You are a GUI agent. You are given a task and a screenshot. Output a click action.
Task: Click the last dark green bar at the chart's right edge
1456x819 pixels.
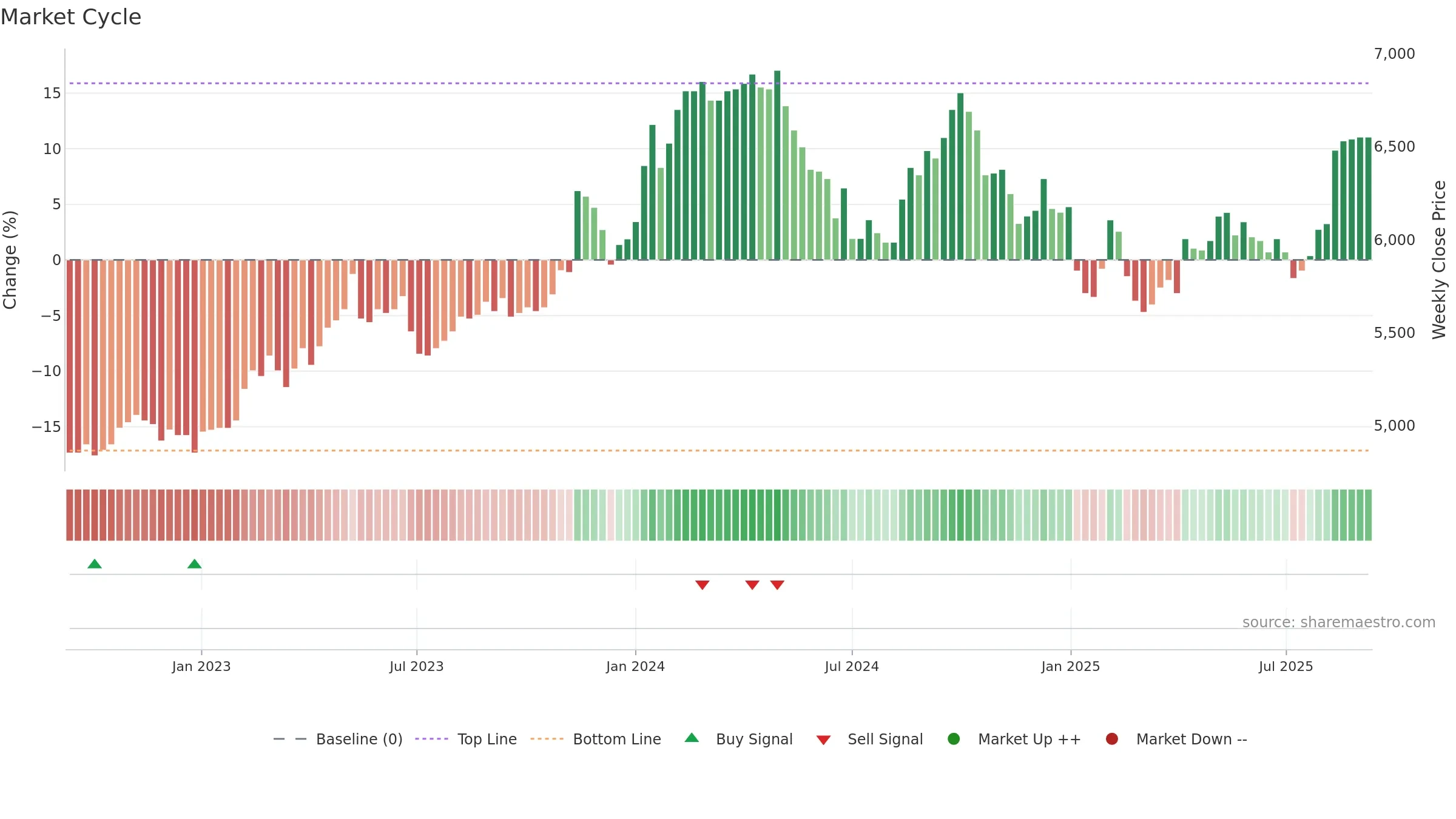(1368, 199)
